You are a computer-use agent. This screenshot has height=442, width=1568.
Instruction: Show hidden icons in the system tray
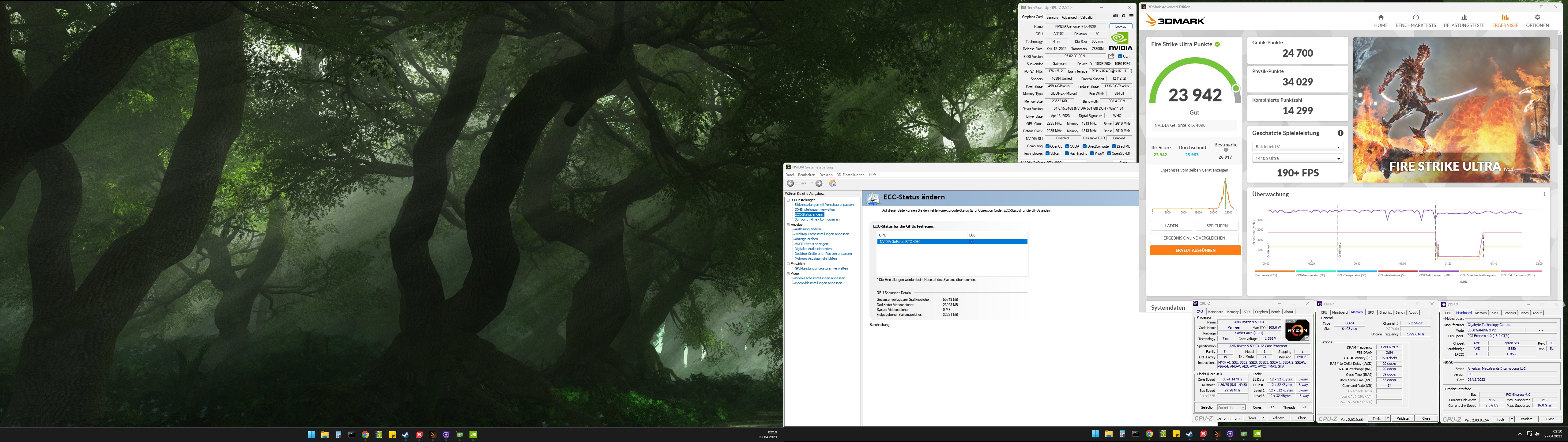[x=1519, y=434]
